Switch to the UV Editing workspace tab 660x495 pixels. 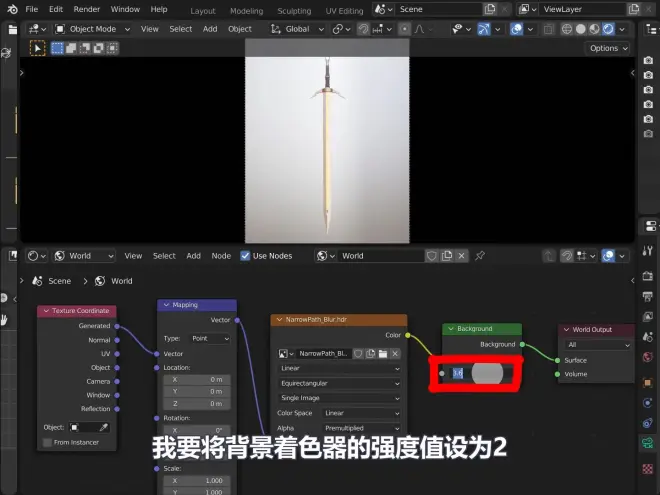344,11
